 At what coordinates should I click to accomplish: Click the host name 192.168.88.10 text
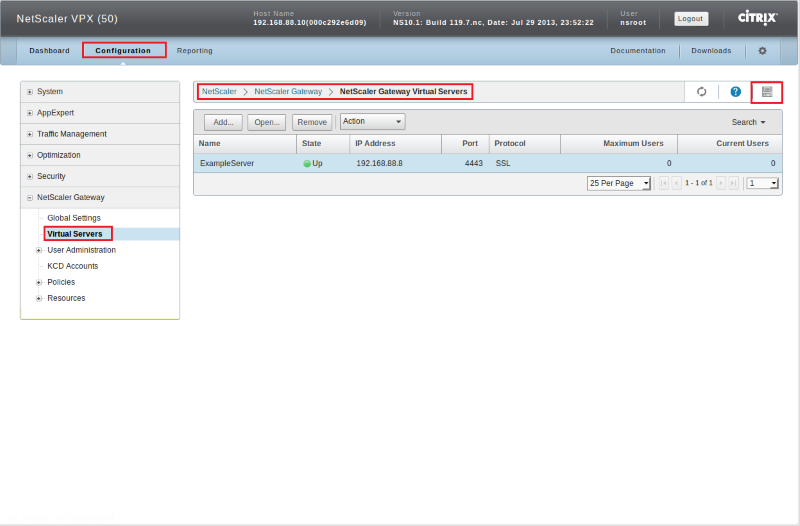pyautogui.click(x=310, y=22)
